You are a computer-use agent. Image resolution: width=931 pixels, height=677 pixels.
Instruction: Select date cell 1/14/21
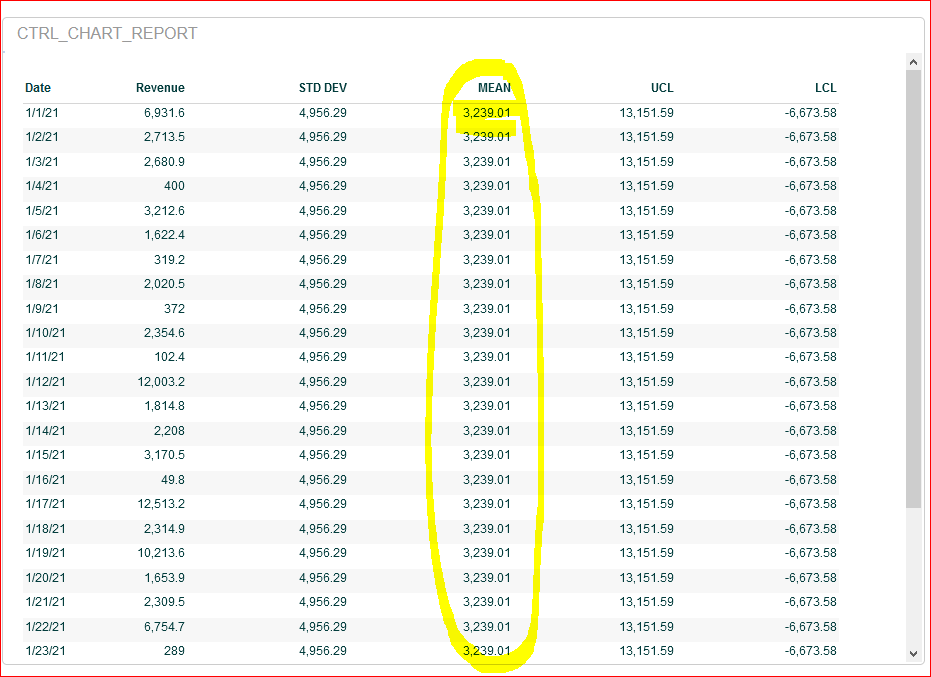(x=46, y=431)
